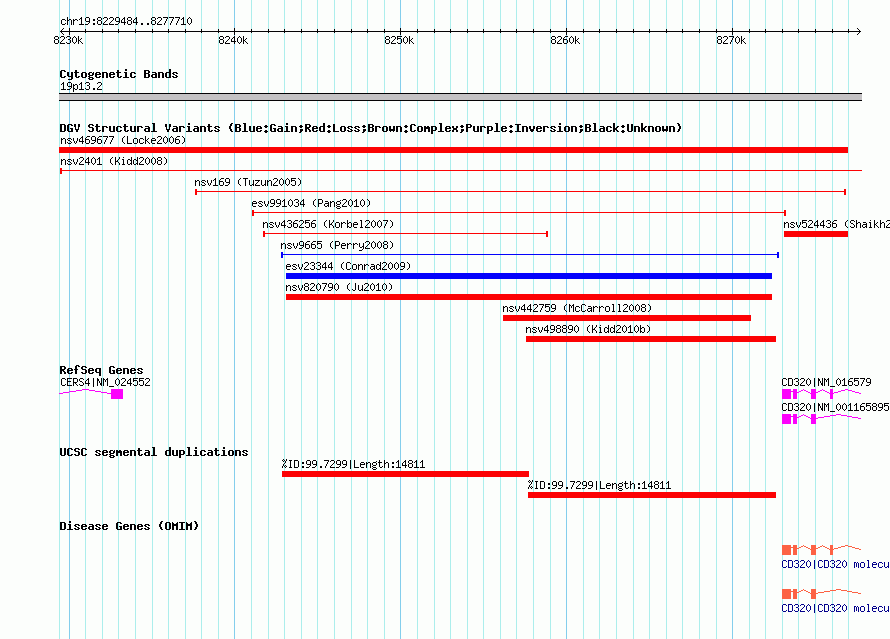Click the second (lower) %ID:99.7299|Length:14811 label
This screenshot has height=639, width=890.
point(599,485)
